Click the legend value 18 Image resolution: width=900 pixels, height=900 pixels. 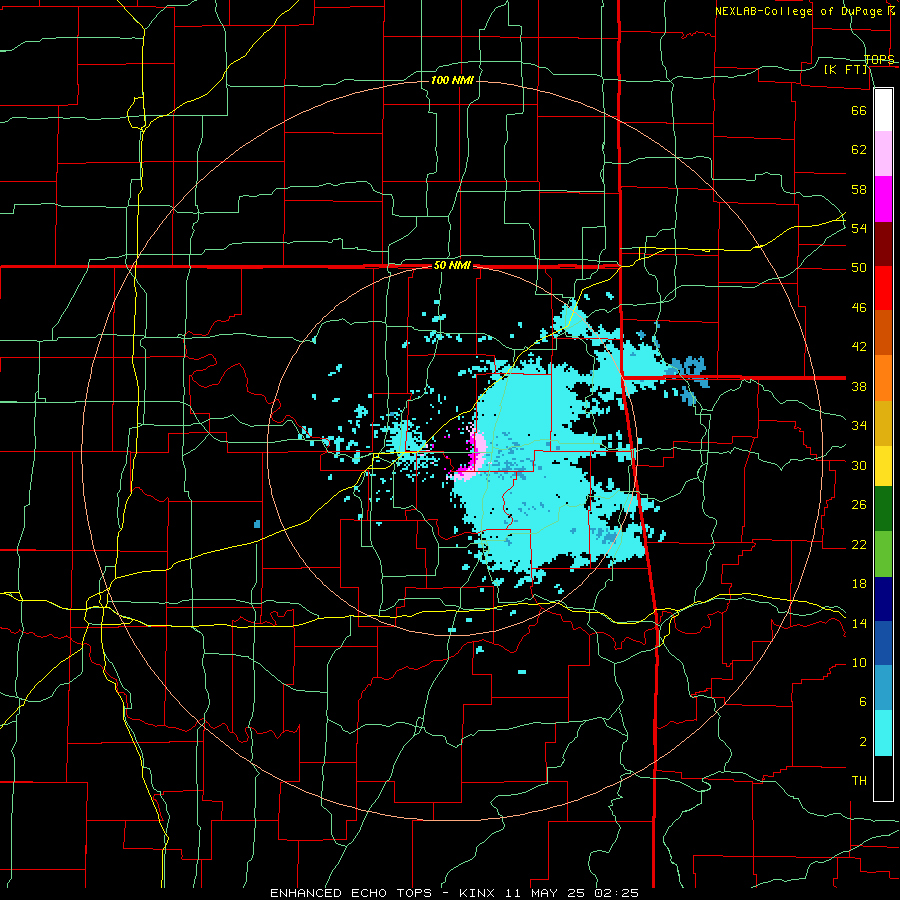click(859, 583)
